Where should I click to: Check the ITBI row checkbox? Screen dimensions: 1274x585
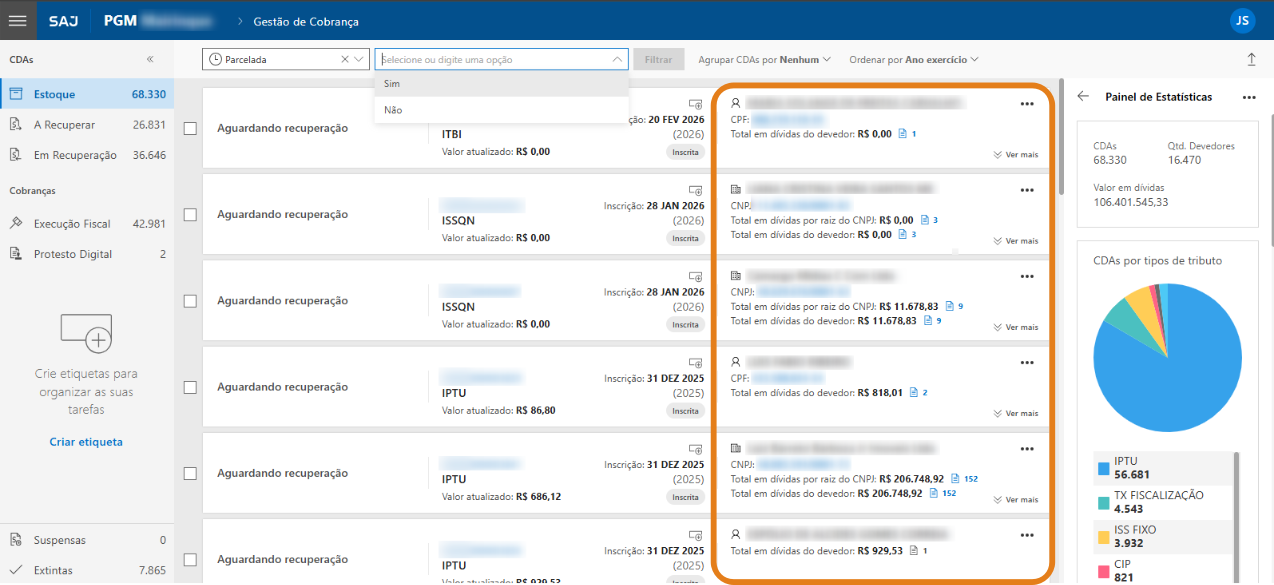click(190, 129)
